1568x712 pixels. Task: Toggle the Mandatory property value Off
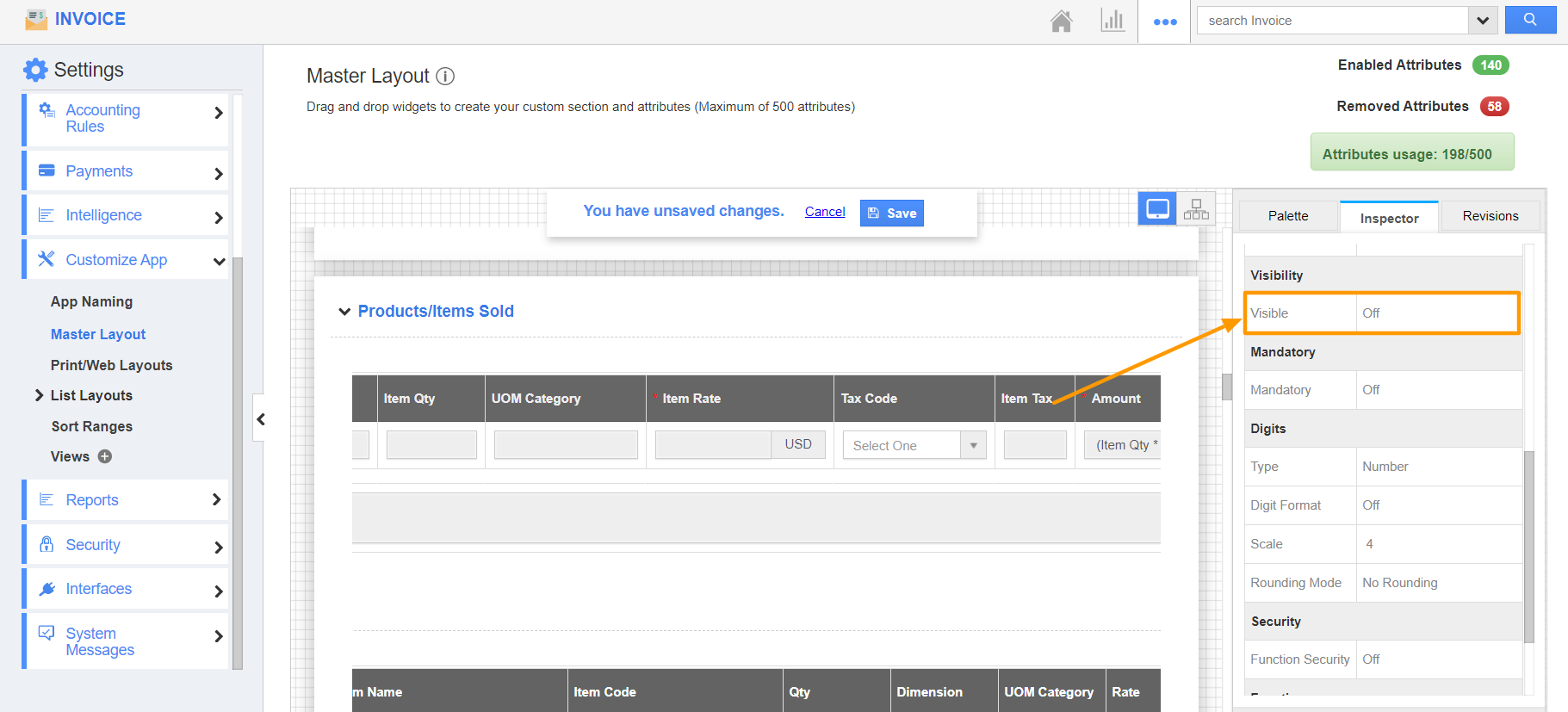tap(1438, 390)
